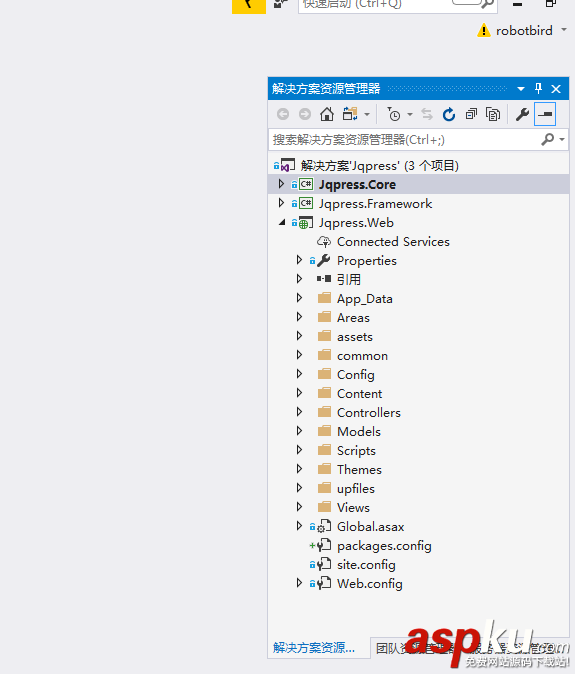Toggle Show All Files in toolbar
This screenshot has width=575, height=674.
coord(492,114)
